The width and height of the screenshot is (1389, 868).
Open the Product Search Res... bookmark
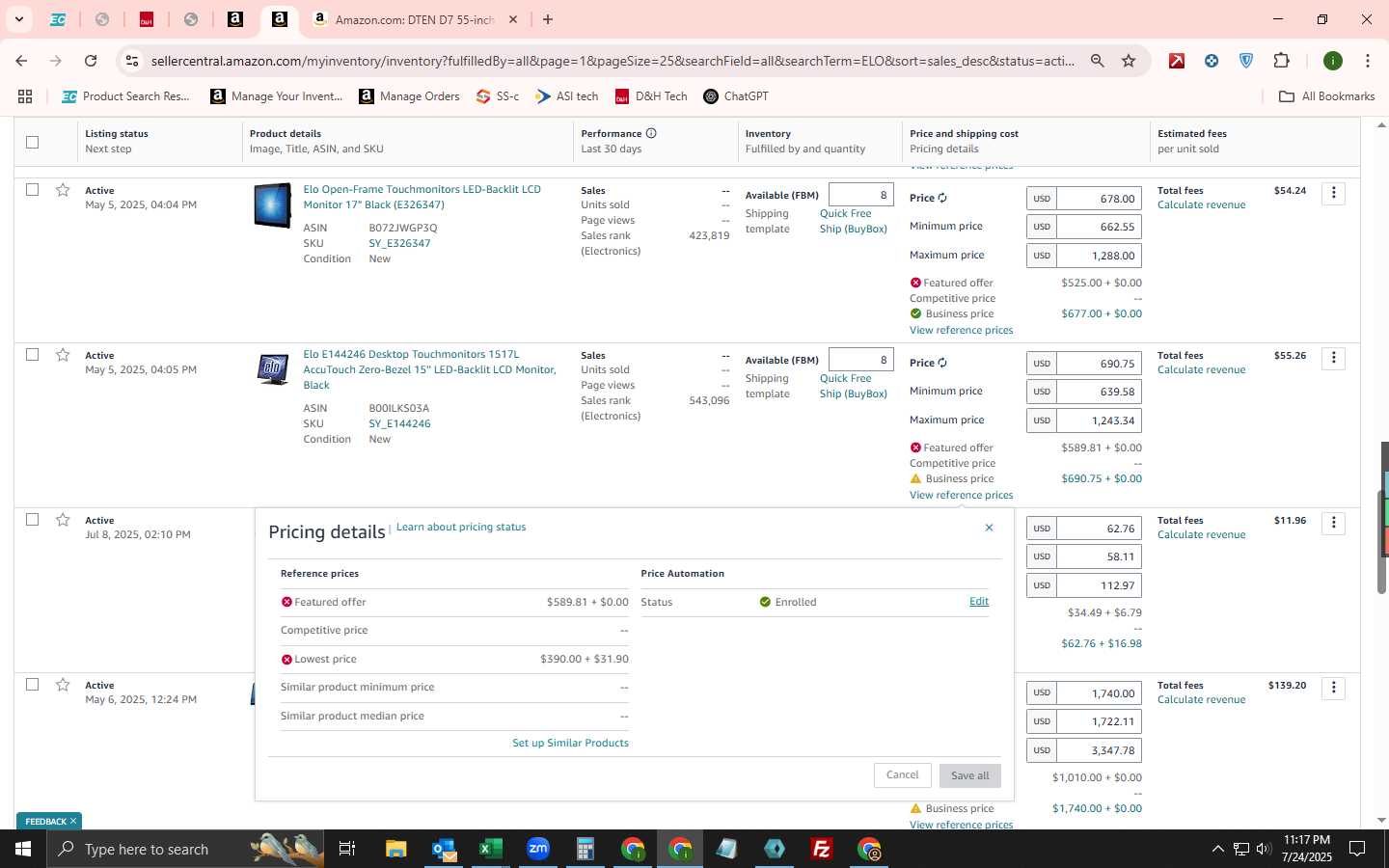pos(125,96)
